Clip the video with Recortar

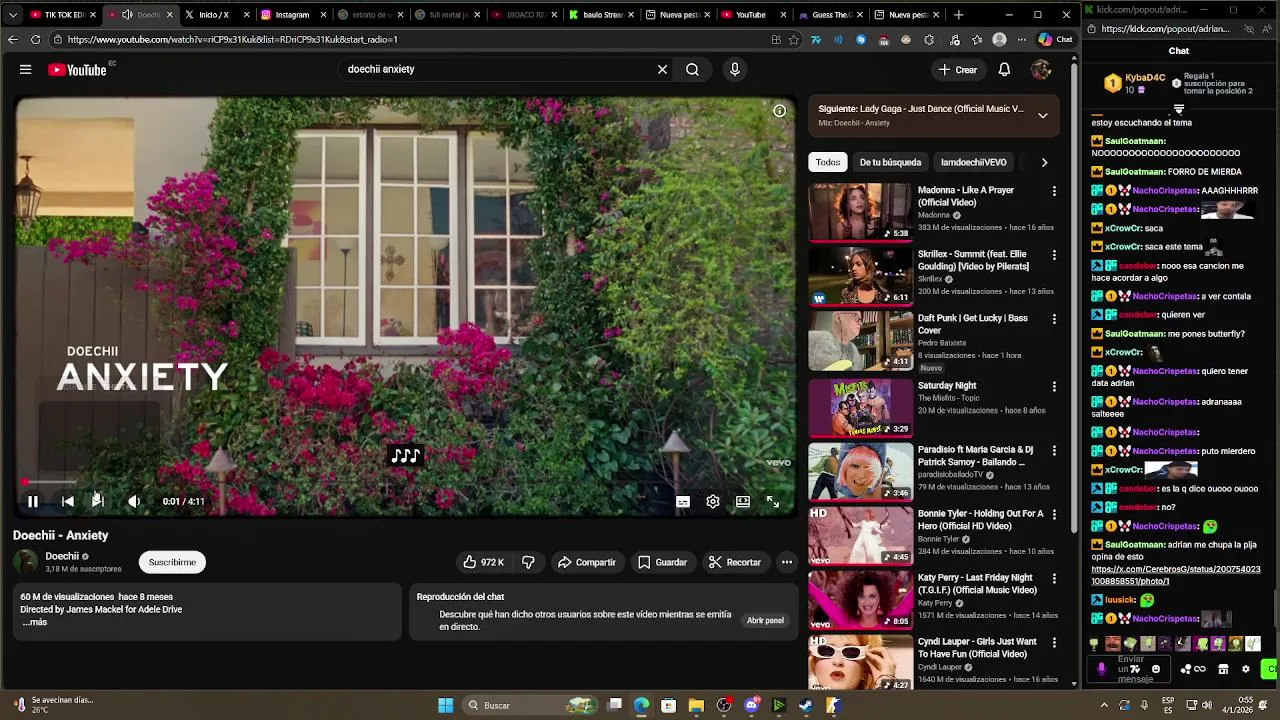[x=735, y=563]
